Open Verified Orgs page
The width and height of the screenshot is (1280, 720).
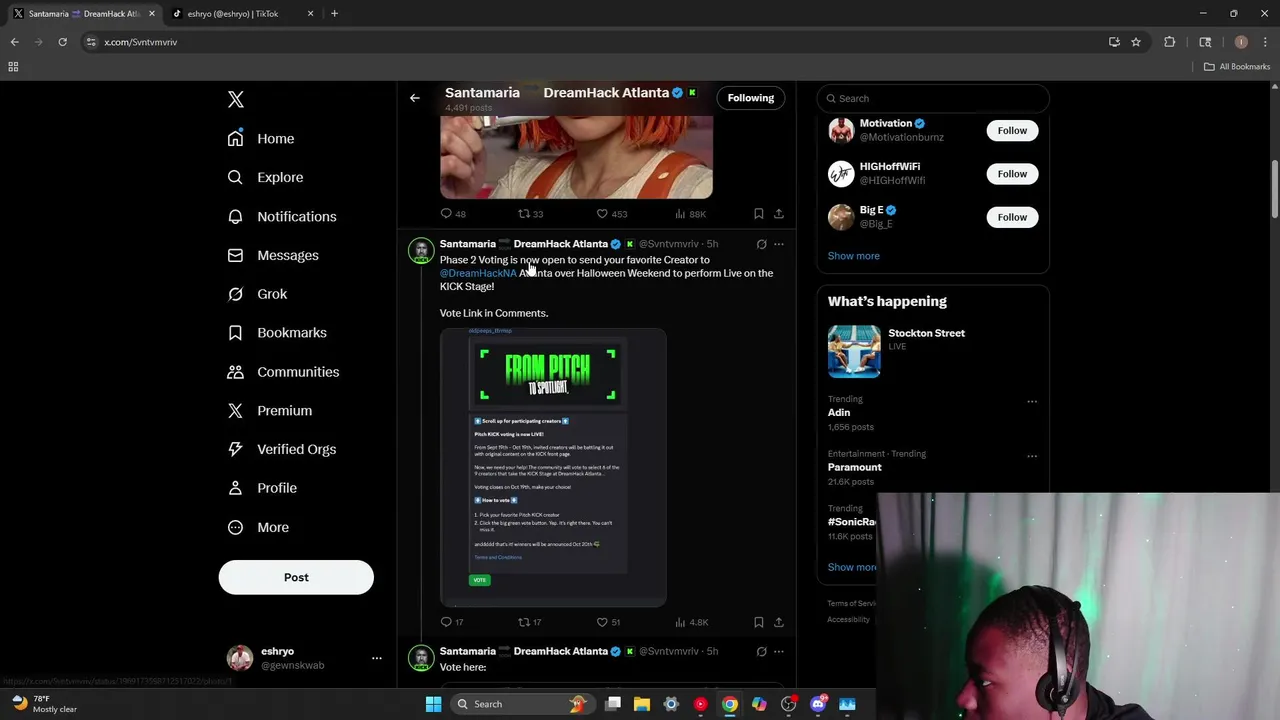282,449
